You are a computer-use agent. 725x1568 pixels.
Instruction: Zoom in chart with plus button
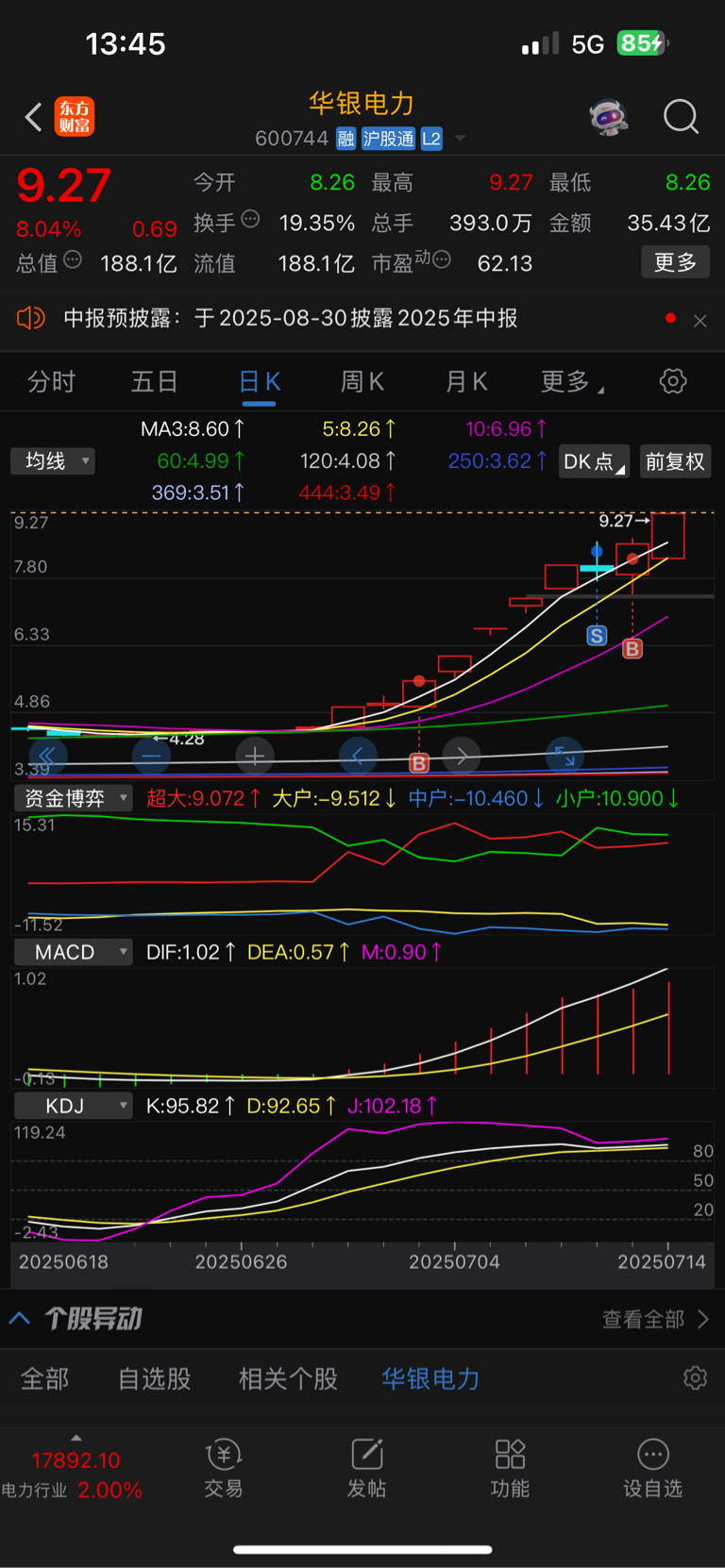tap(255, 756)
